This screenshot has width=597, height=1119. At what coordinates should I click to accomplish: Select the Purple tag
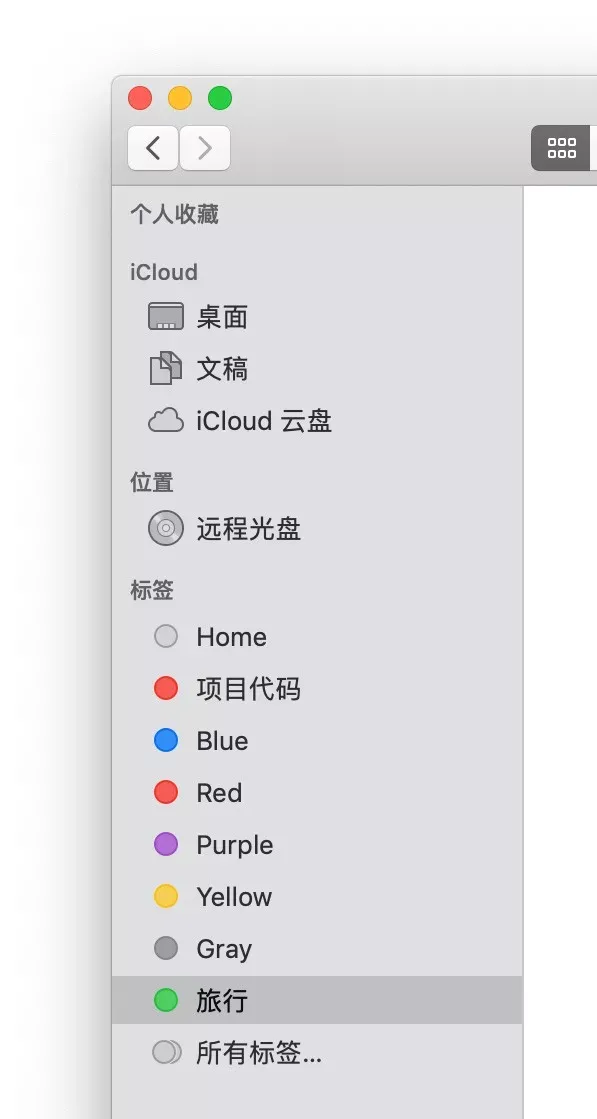(x=234, y=844)
